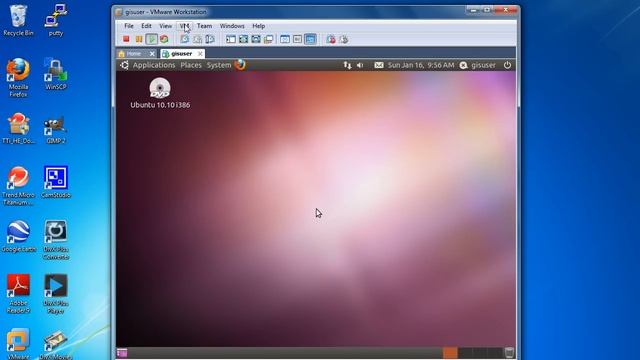Switch to the active orange workspace

point(450,353)
